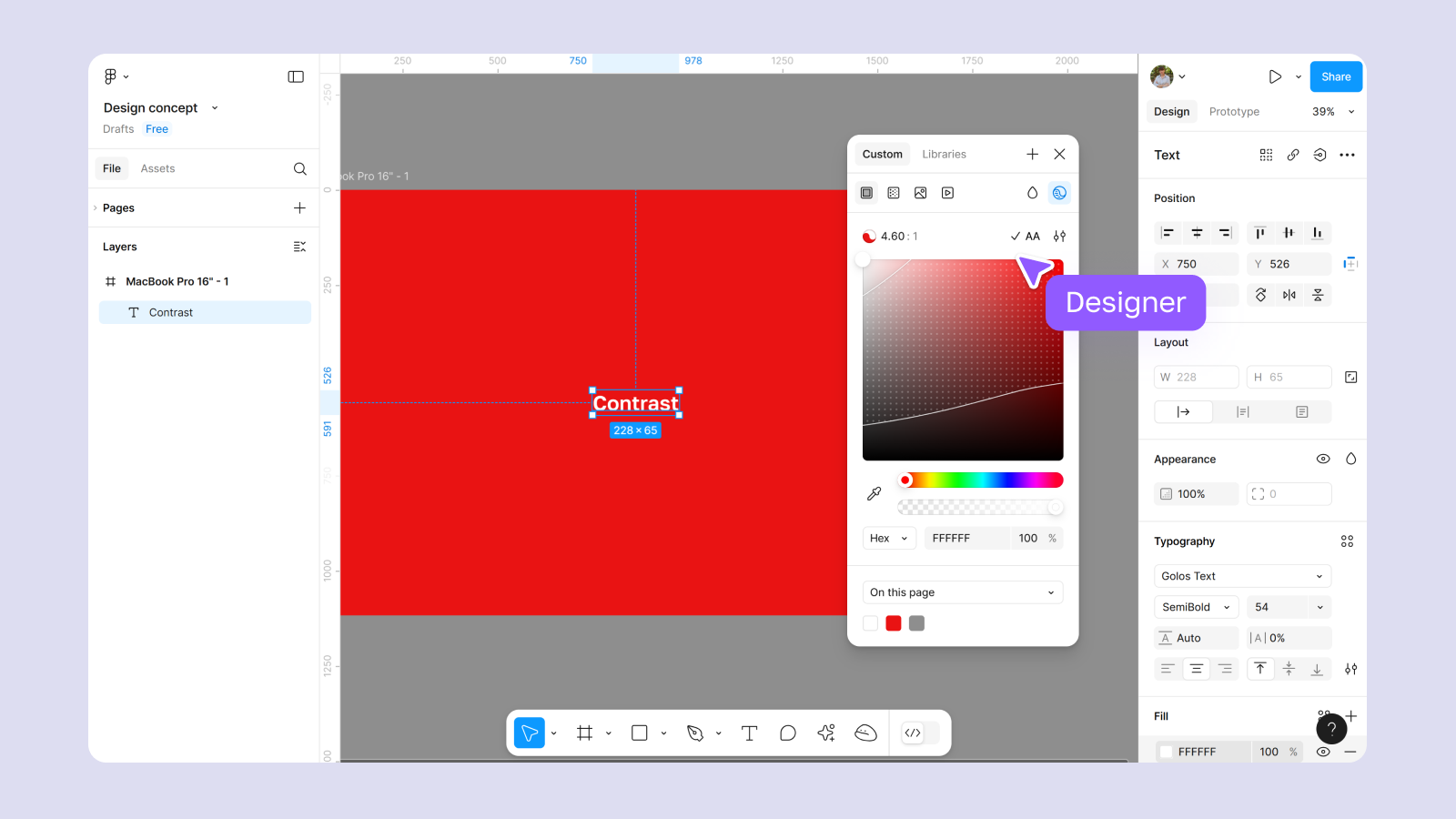Open the Golos Text font dropdown

pyautogui.click(x=1242, y=576)
